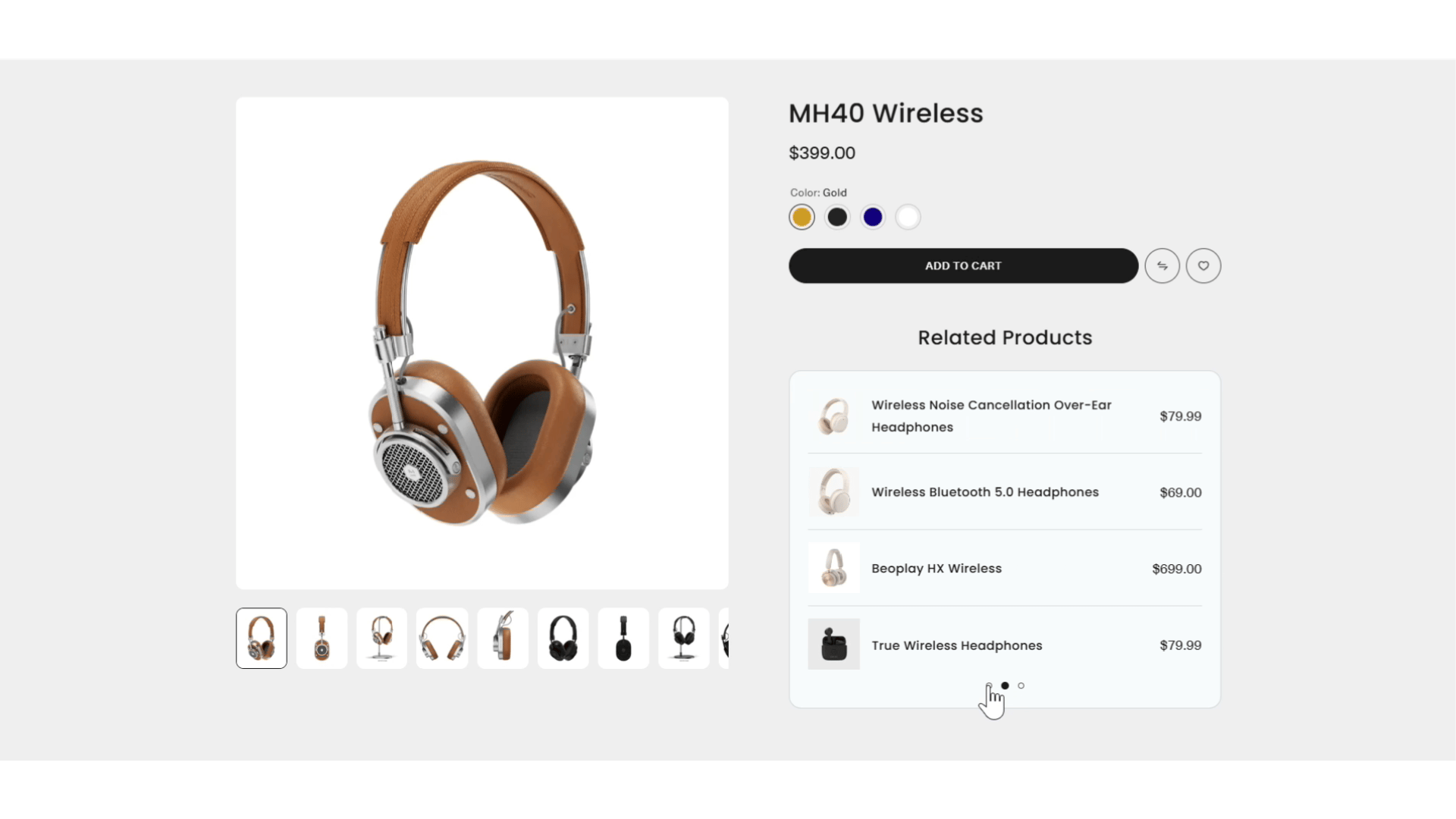Add product to wishlist with heart icon
1456x819 pixels.
point(1203,266)
